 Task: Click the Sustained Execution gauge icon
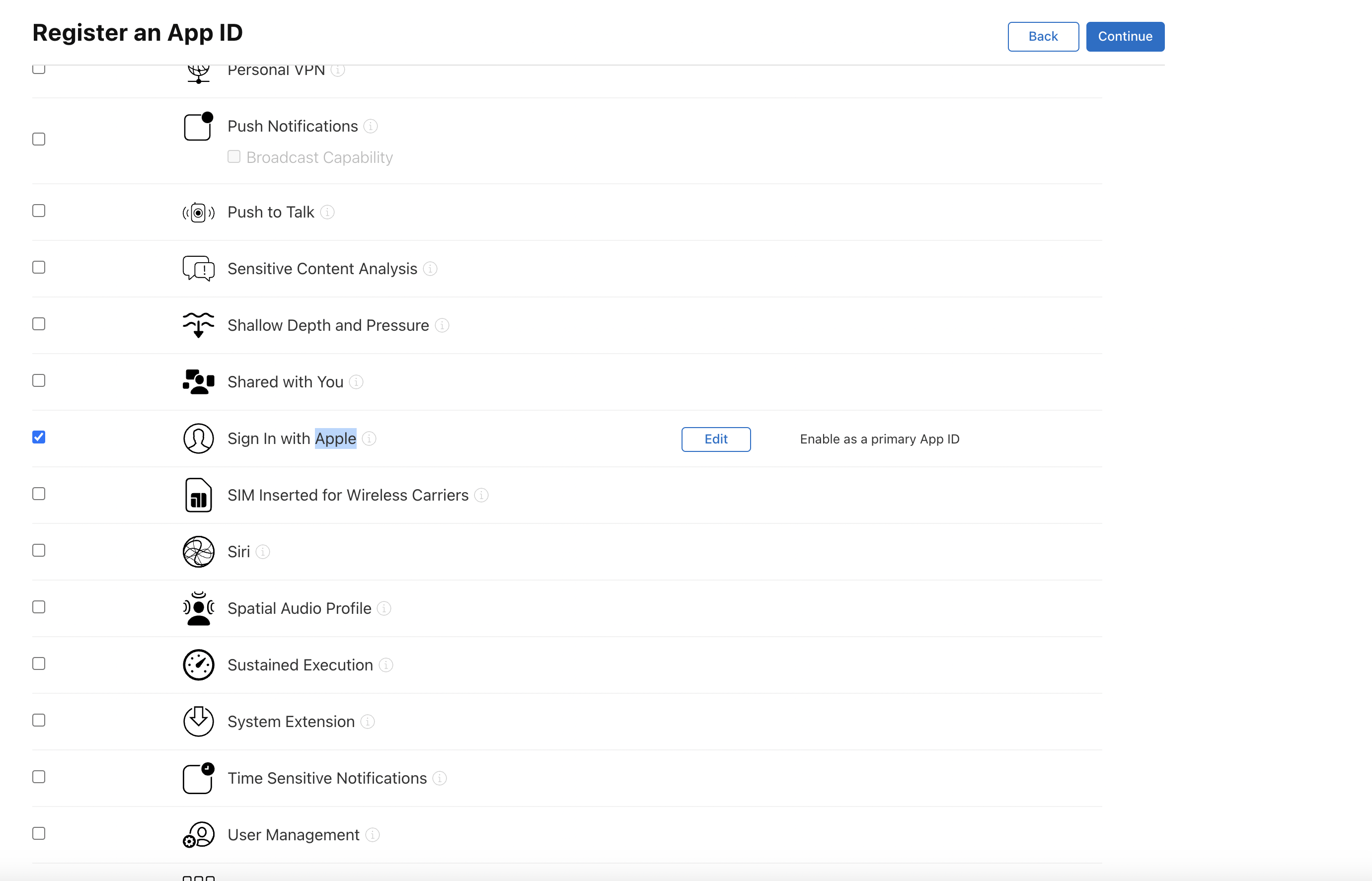coord(198,665)
